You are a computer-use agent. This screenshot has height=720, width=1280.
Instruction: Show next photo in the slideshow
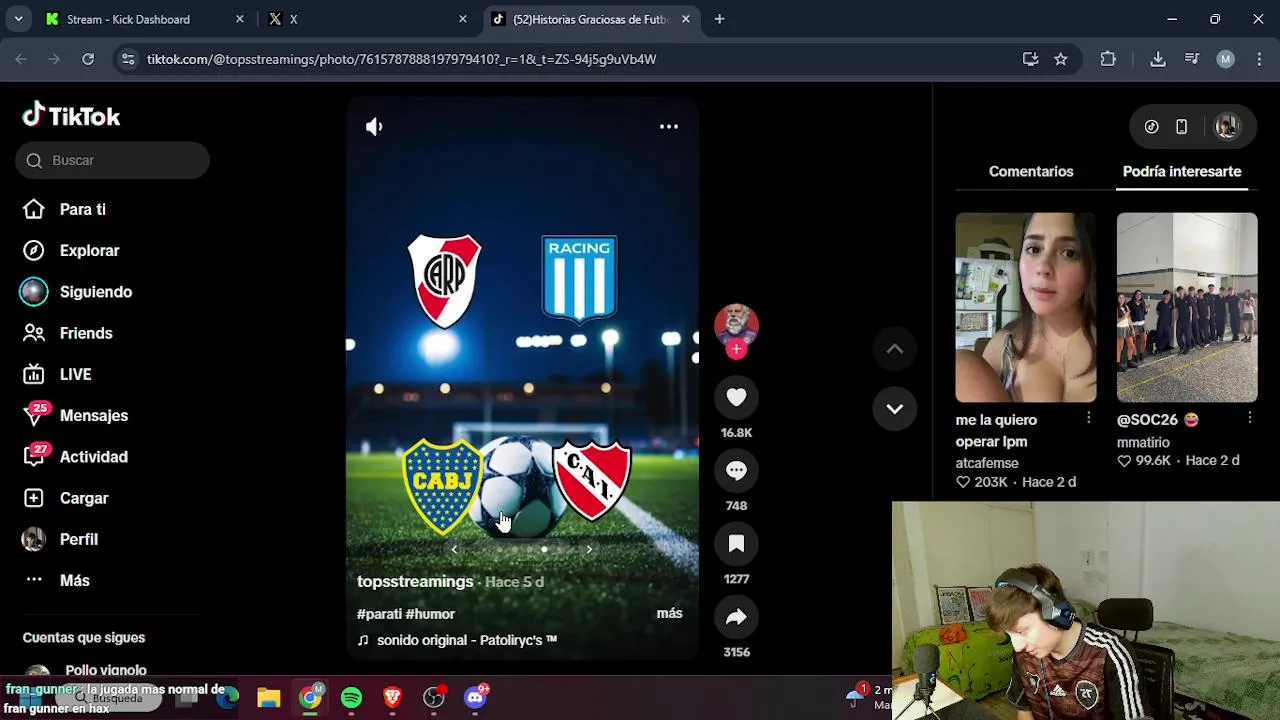pos(589,549)
